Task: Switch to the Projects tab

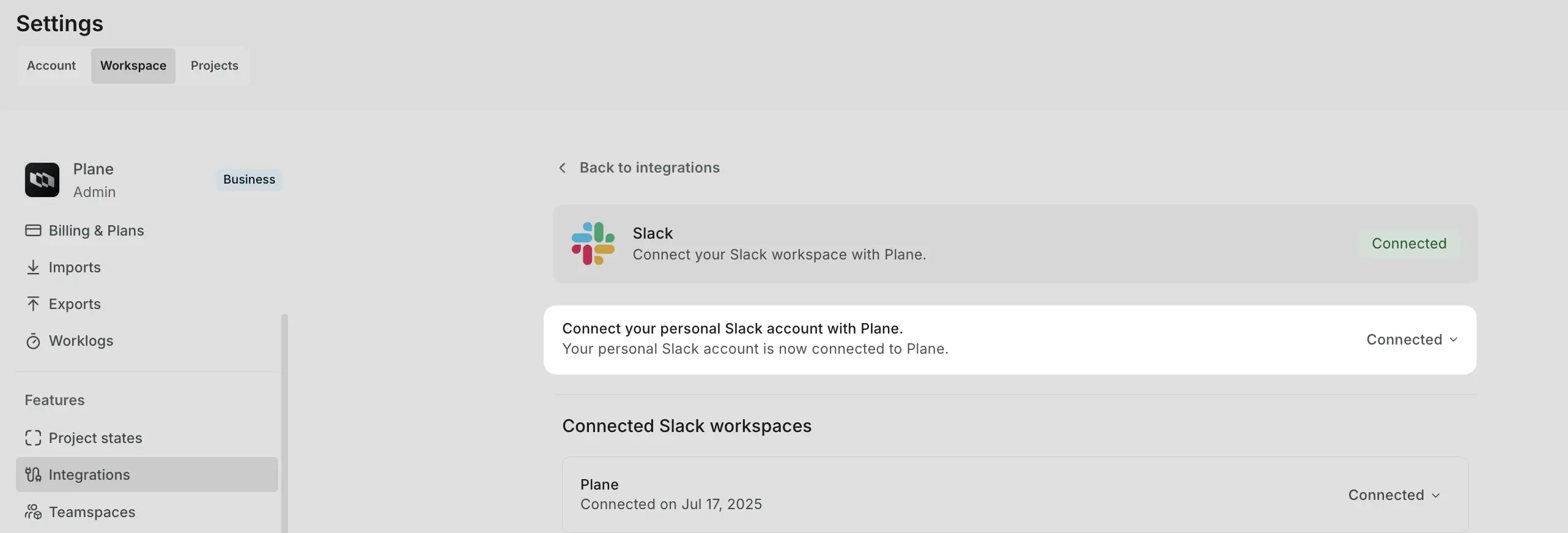Action: [x=213, y=65]
